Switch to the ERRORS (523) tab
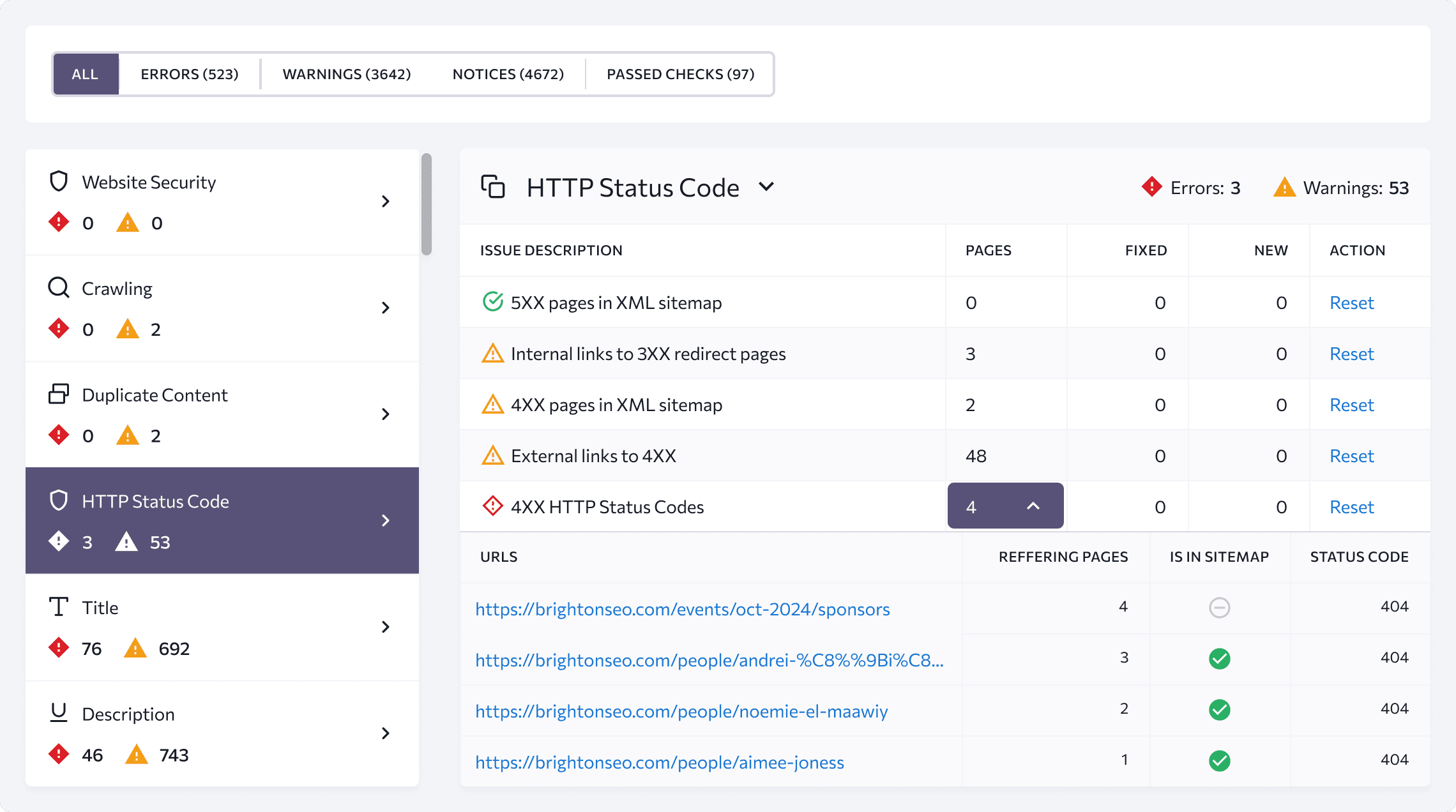Image resolution: width=1456 pixels, height=812 pixels. [x=190, y=74]
